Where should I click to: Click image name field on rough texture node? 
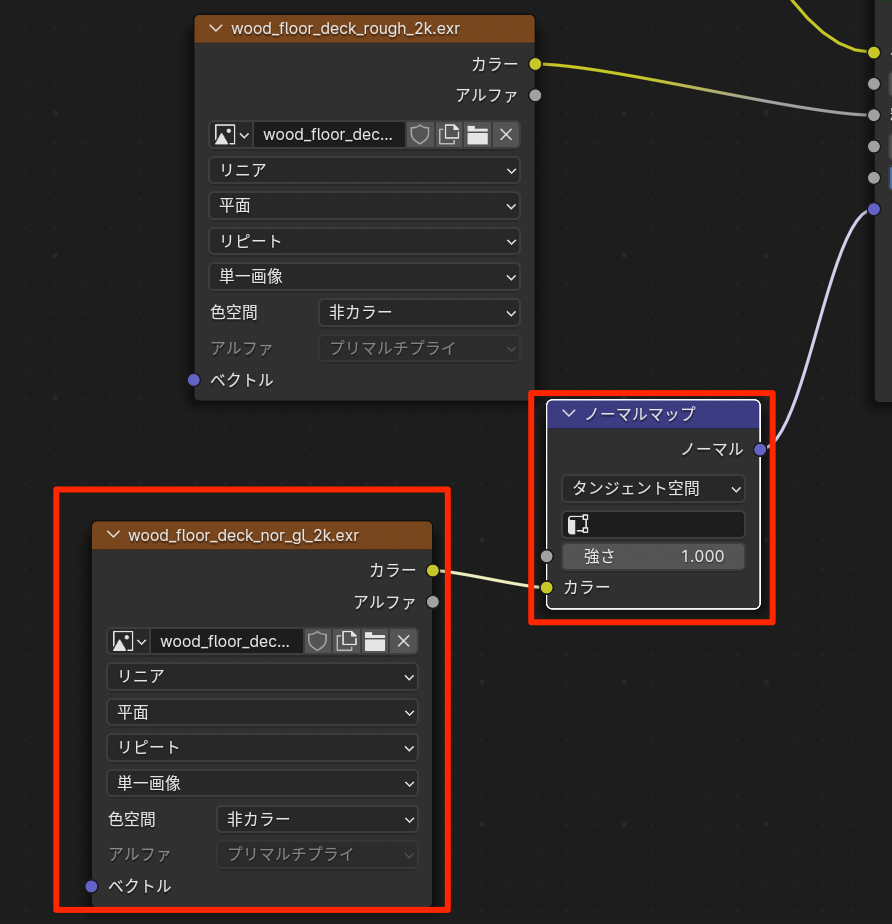(x=329, y=135)
